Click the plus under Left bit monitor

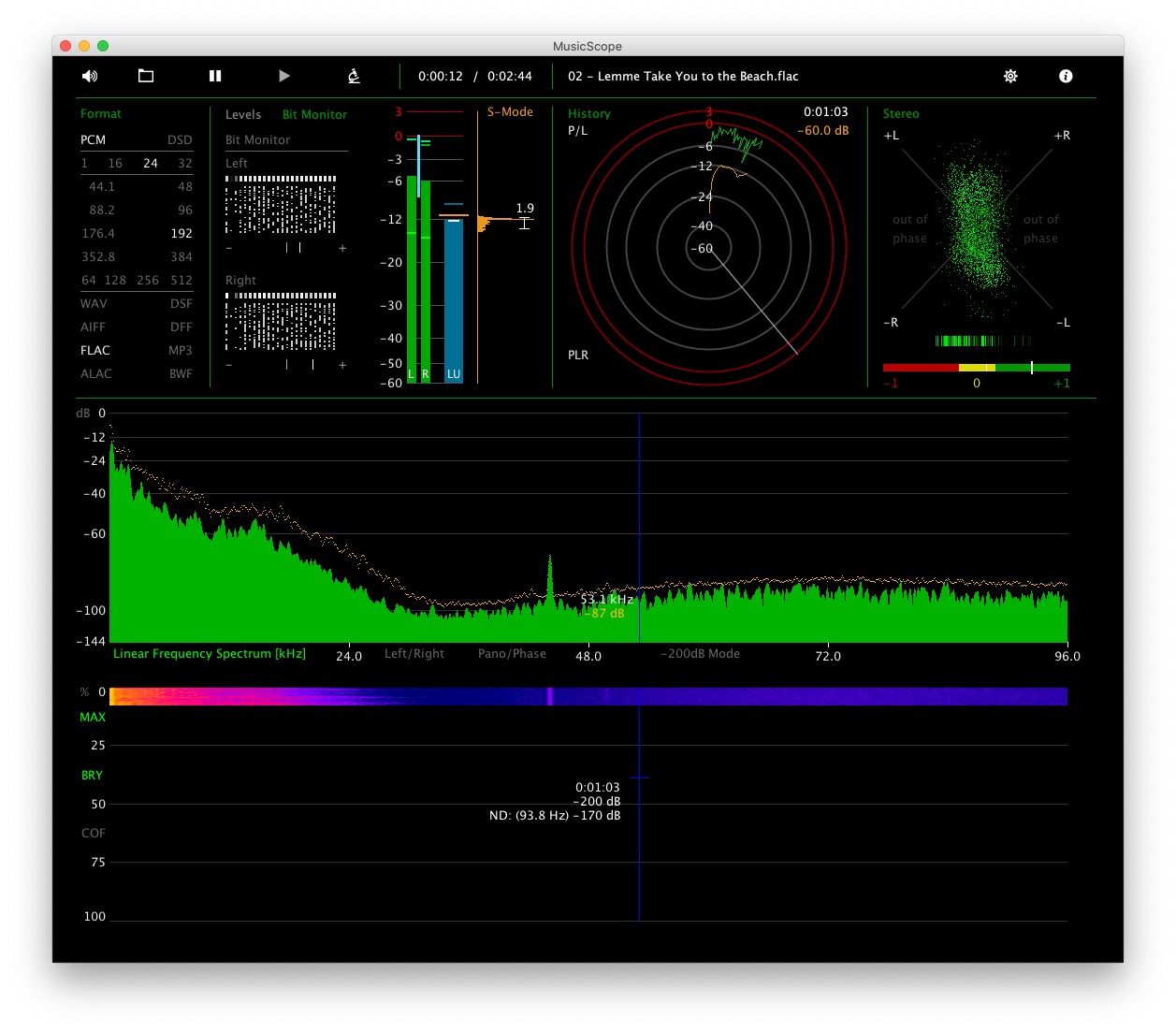(x=342, y=248)
